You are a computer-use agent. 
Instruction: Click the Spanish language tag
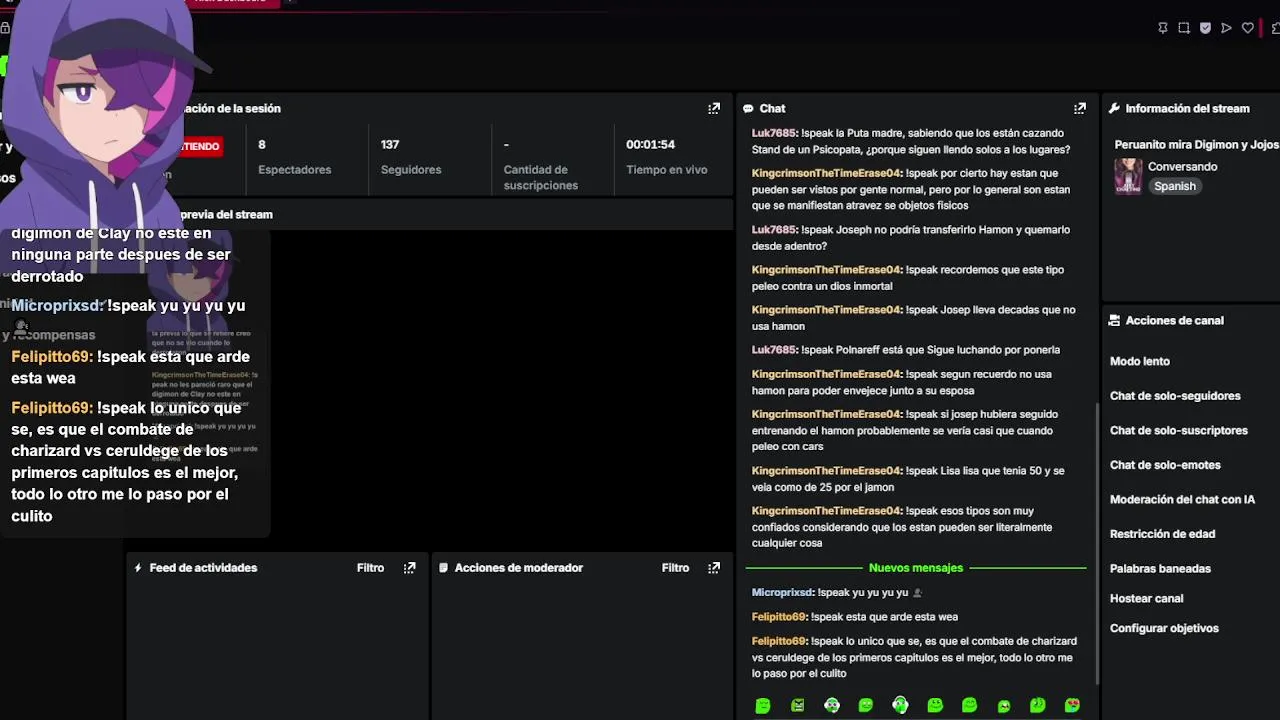1174,186
